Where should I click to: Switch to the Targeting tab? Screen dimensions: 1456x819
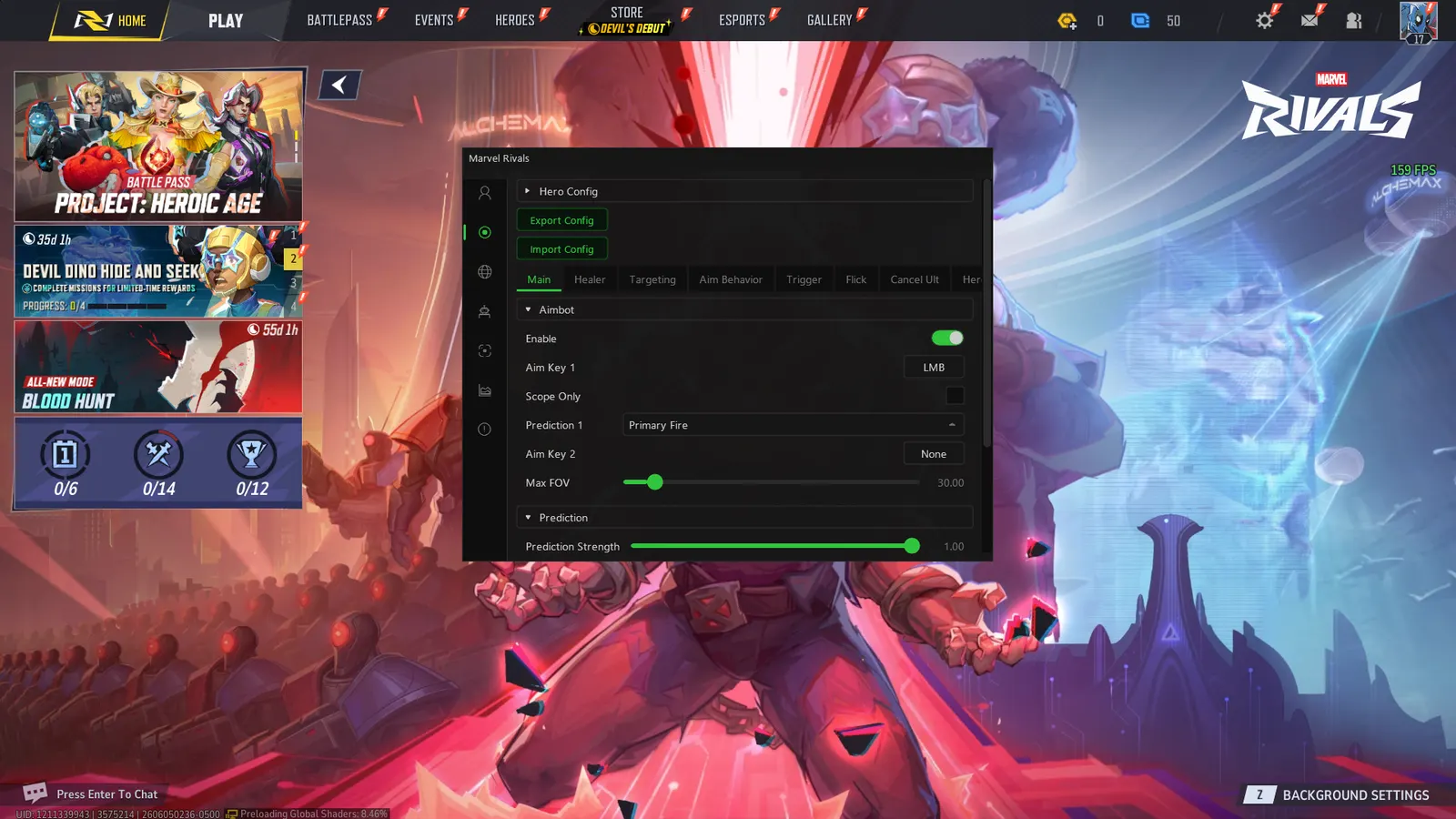click(x=652, y=279)
